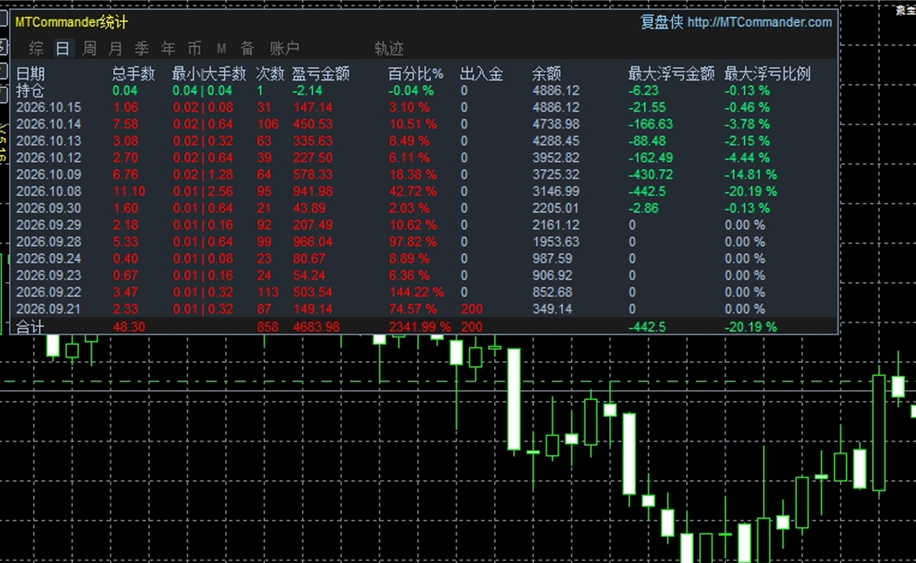Screen dimensions: 916x563
Task: Select the 2026.09.23 date row
Action: [x=48, y=276]
